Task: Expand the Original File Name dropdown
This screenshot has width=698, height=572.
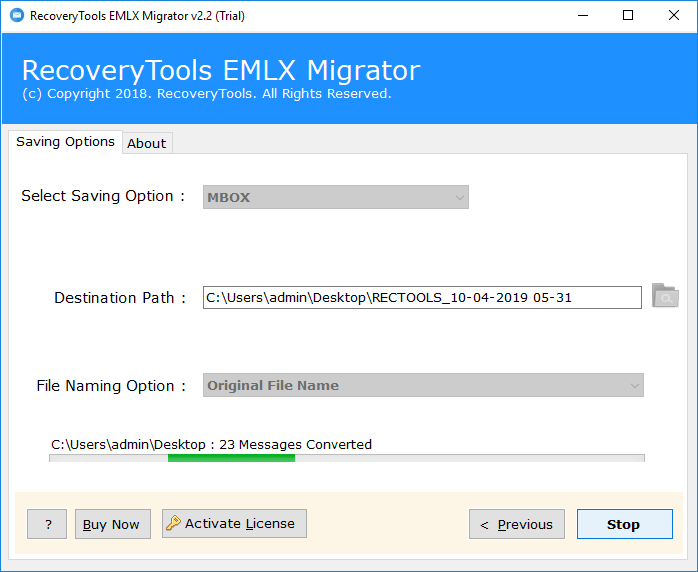Action: click(x=423, y=385)
